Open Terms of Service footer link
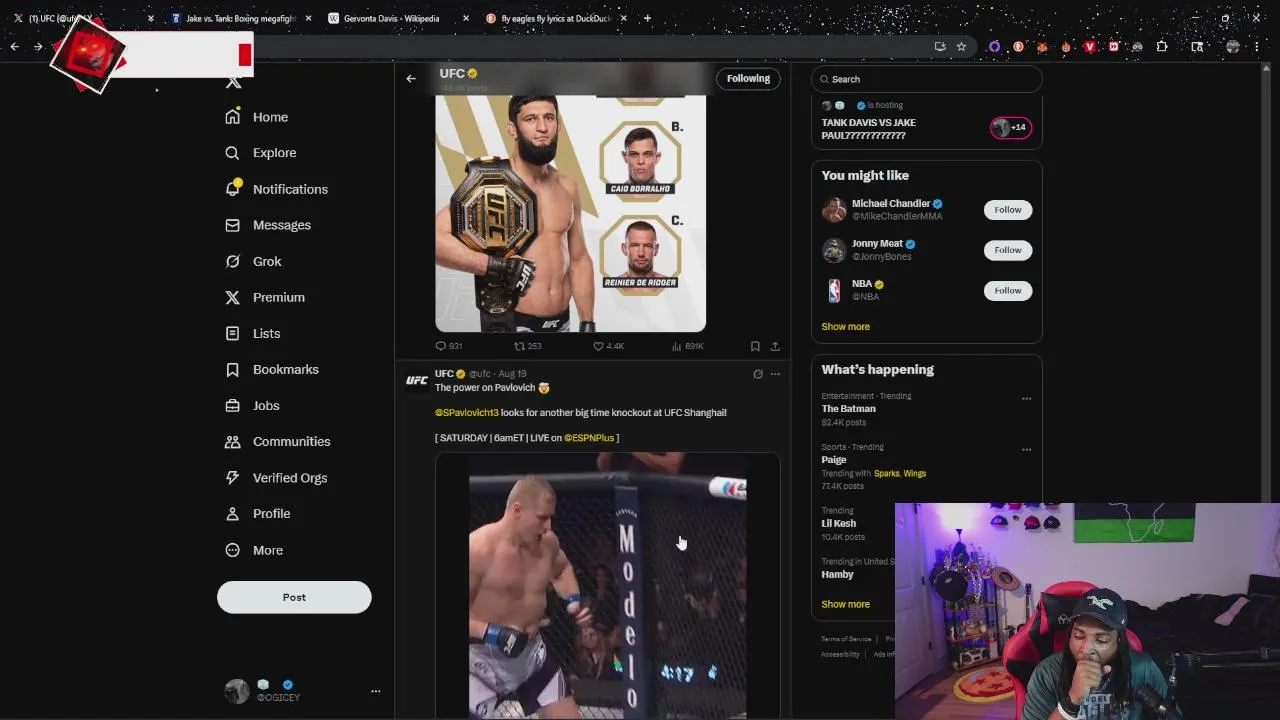Viewport: 1280px width, 720px height. 846,639
